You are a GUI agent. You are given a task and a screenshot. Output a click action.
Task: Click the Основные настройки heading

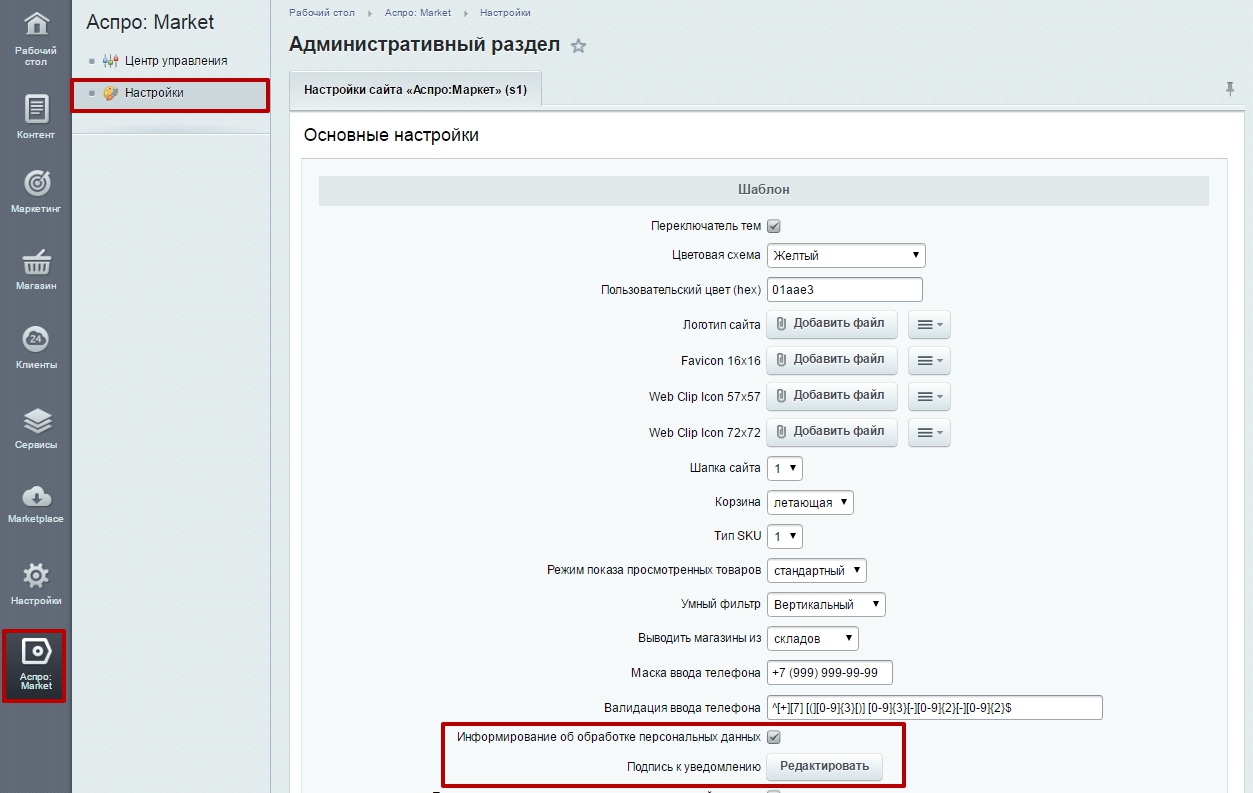click(391, 135)
